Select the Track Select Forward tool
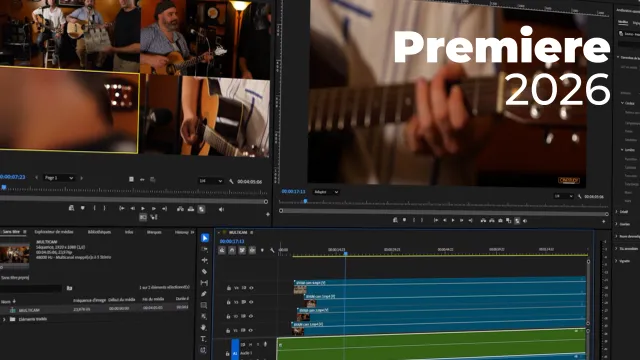This screenshot has height=360, width=640. pyautogui.click(x=204, y=249)
